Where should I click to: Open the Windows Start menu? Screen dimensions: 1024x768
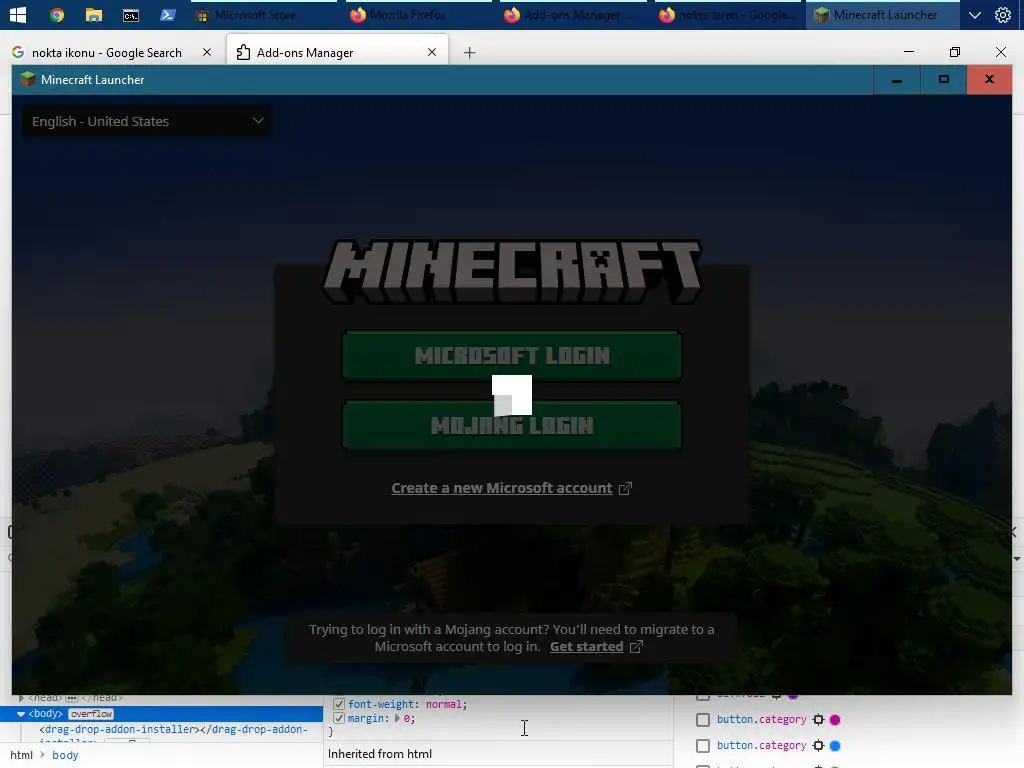tap(18, 14)
